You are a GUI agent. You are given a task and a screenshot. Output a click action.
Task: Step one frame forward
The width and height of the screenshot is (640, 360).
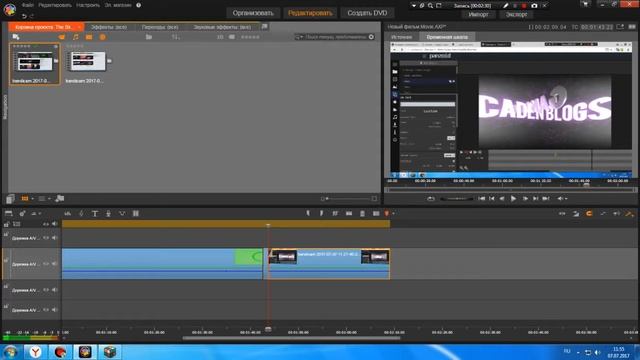(x=525, y=199)
